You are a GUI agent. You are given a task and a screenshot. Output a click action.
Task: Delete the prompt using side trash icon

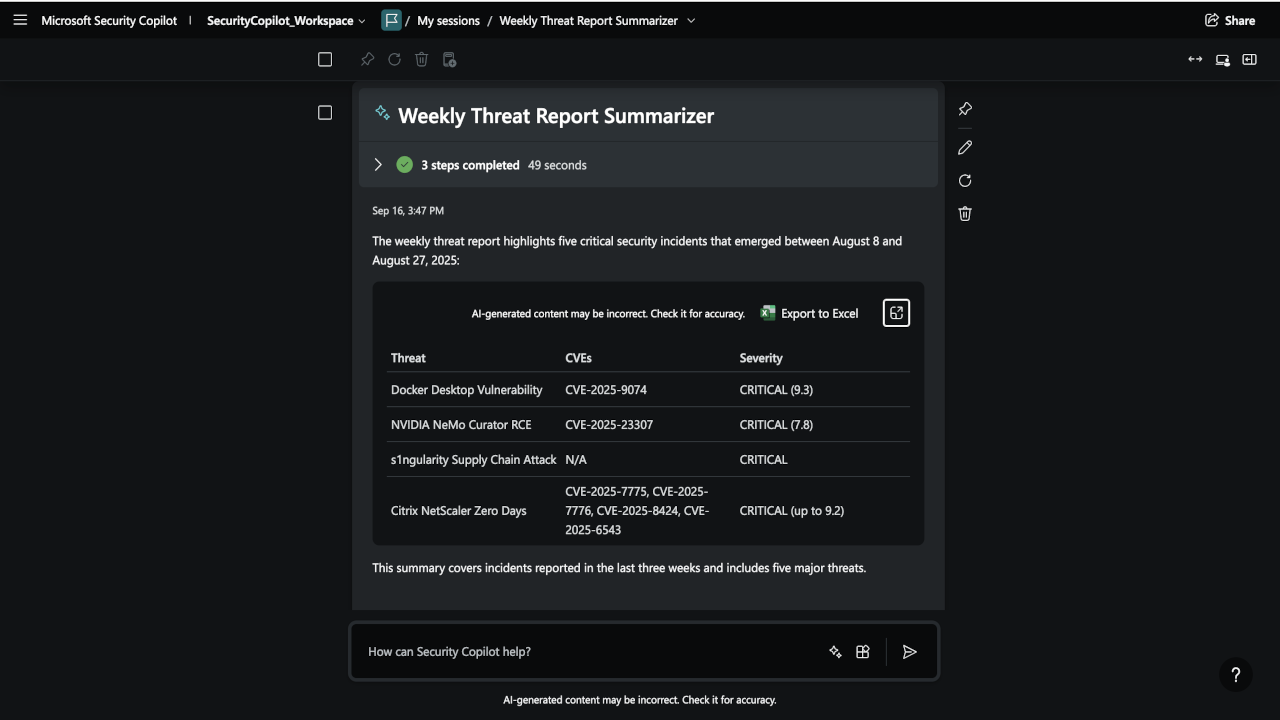pyautogui.click(x=965, y=213)
